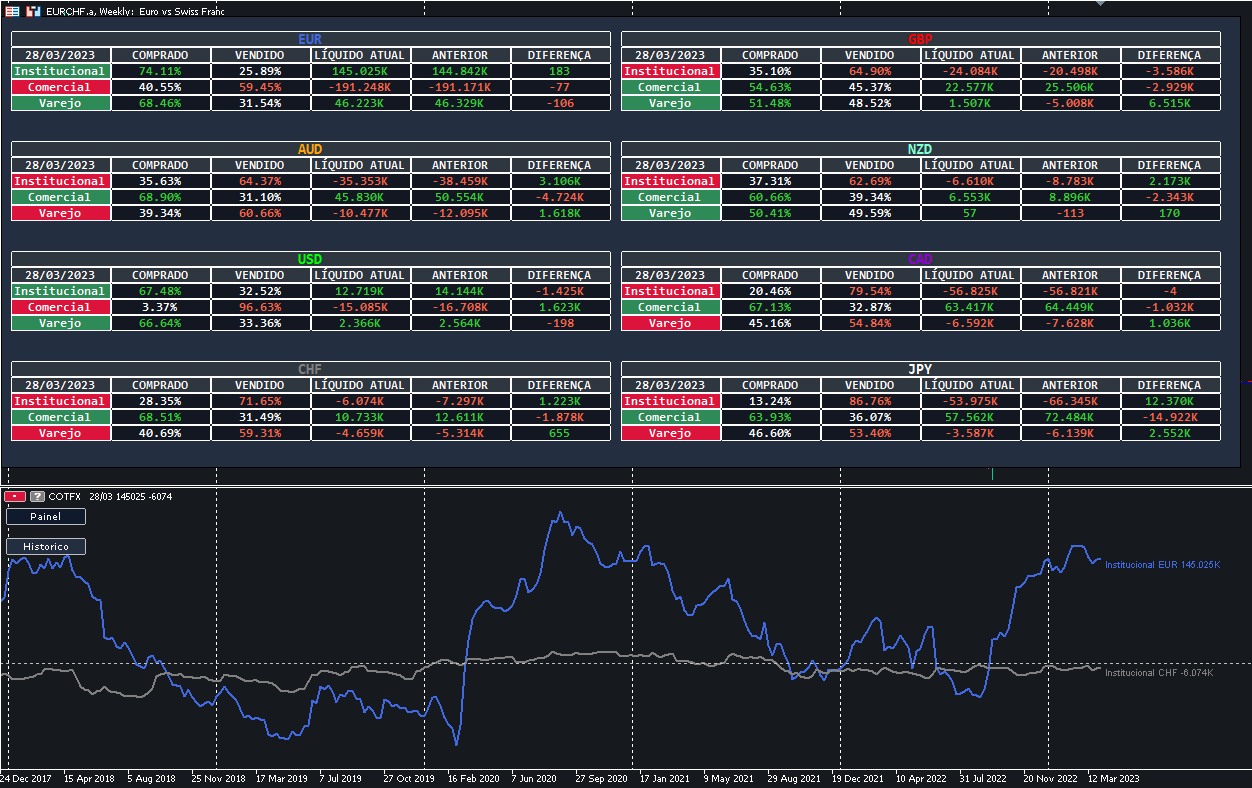Viewport: 1252px width, 788px height.
Task: Click the red Varejo label in CAD table
Action: [669, 323]
